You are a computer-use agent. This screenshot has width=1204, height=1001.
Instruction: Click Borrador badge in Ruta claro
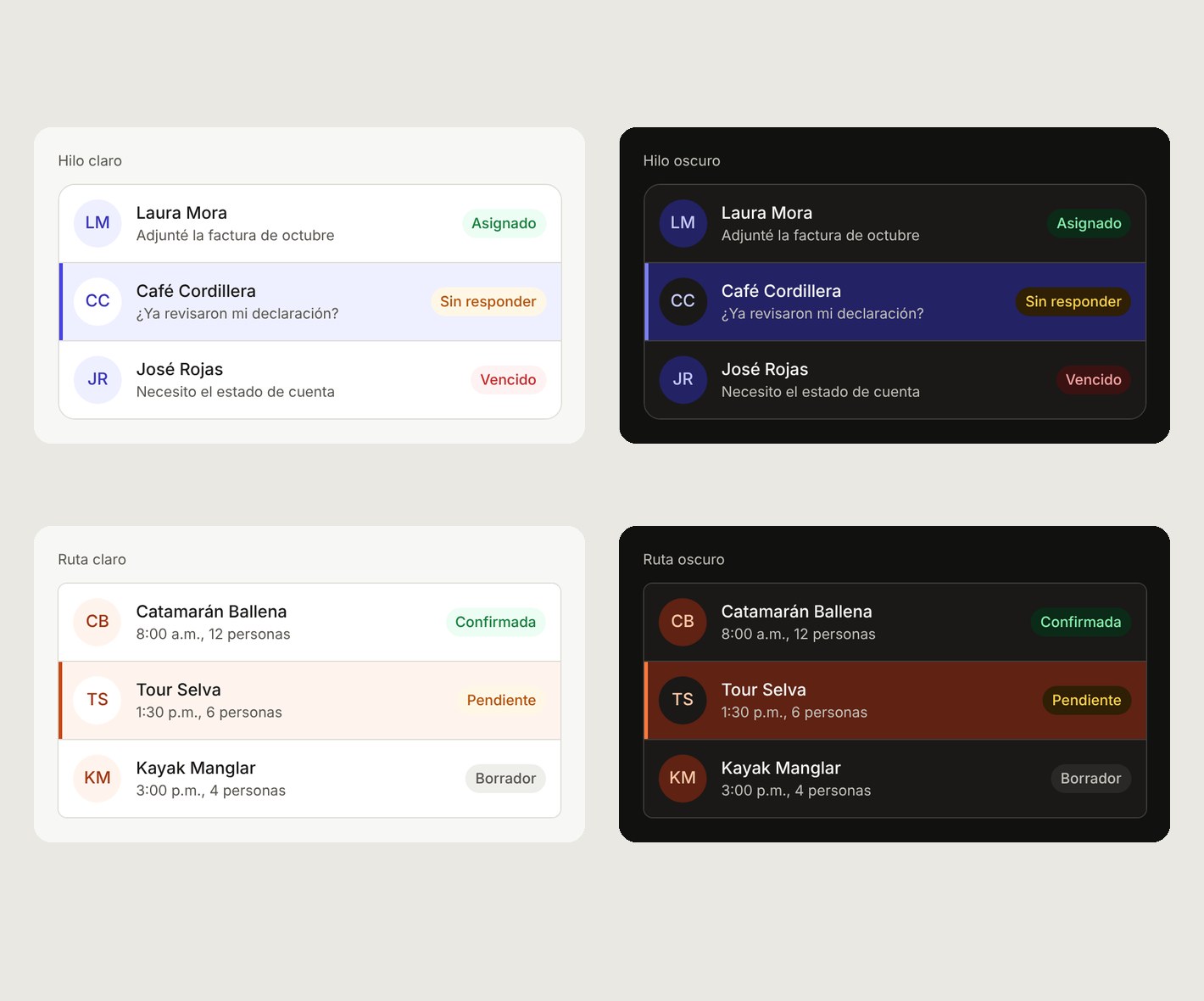pyautogui.click(x=505, y=778)
